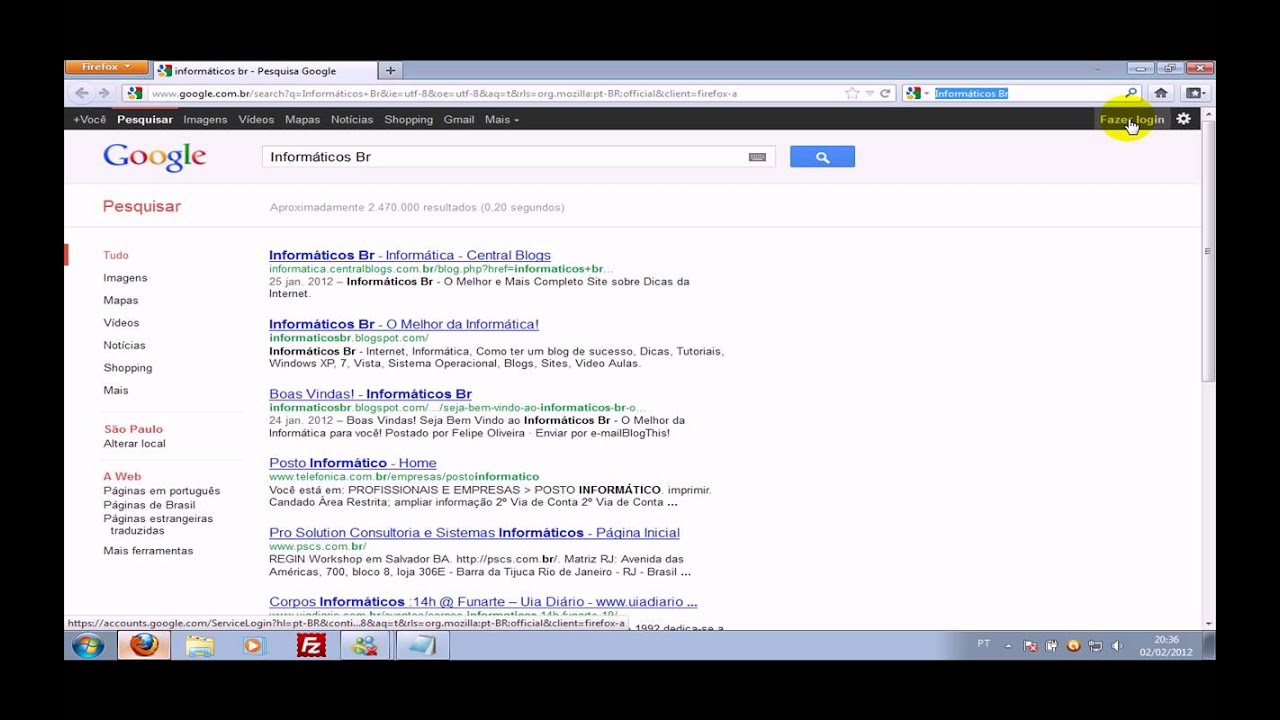This screenshot has height=720, width=1280.
Task: Click the Google site identity icon in the address bar
Action: click(x=135, y=93)
